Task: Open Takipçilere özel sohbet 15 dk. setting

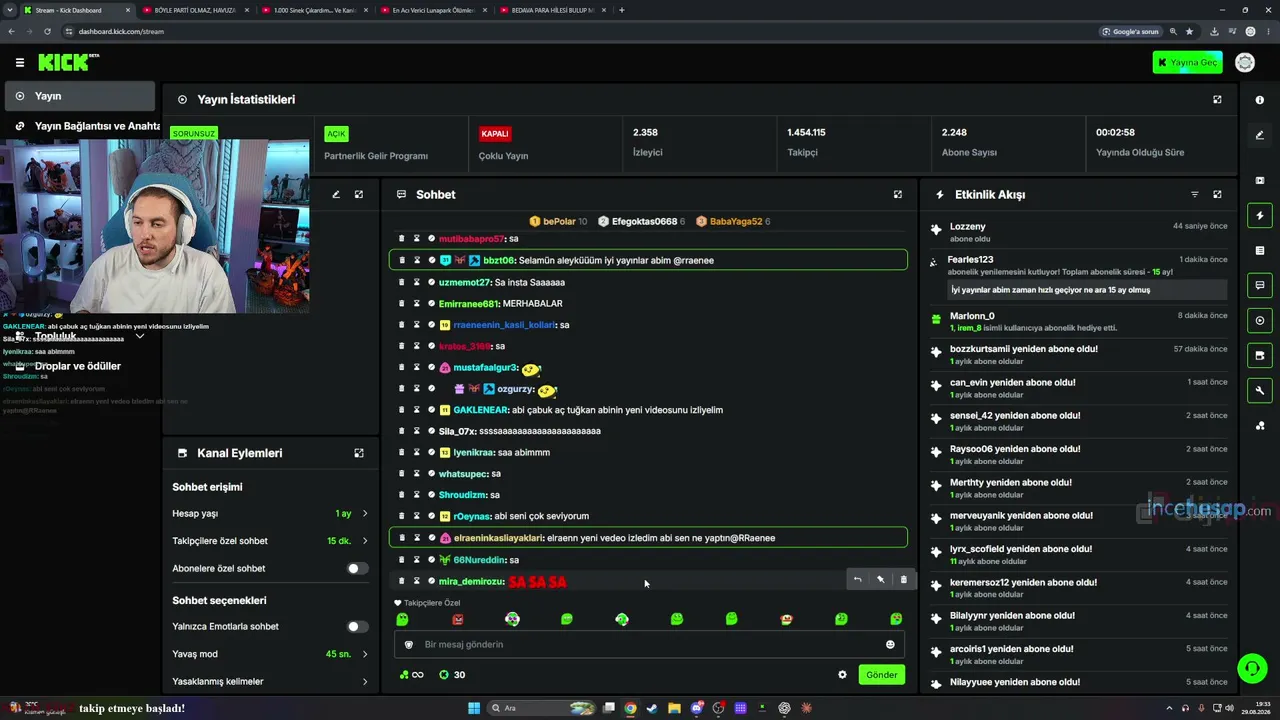Action: (x=270, y=541)
